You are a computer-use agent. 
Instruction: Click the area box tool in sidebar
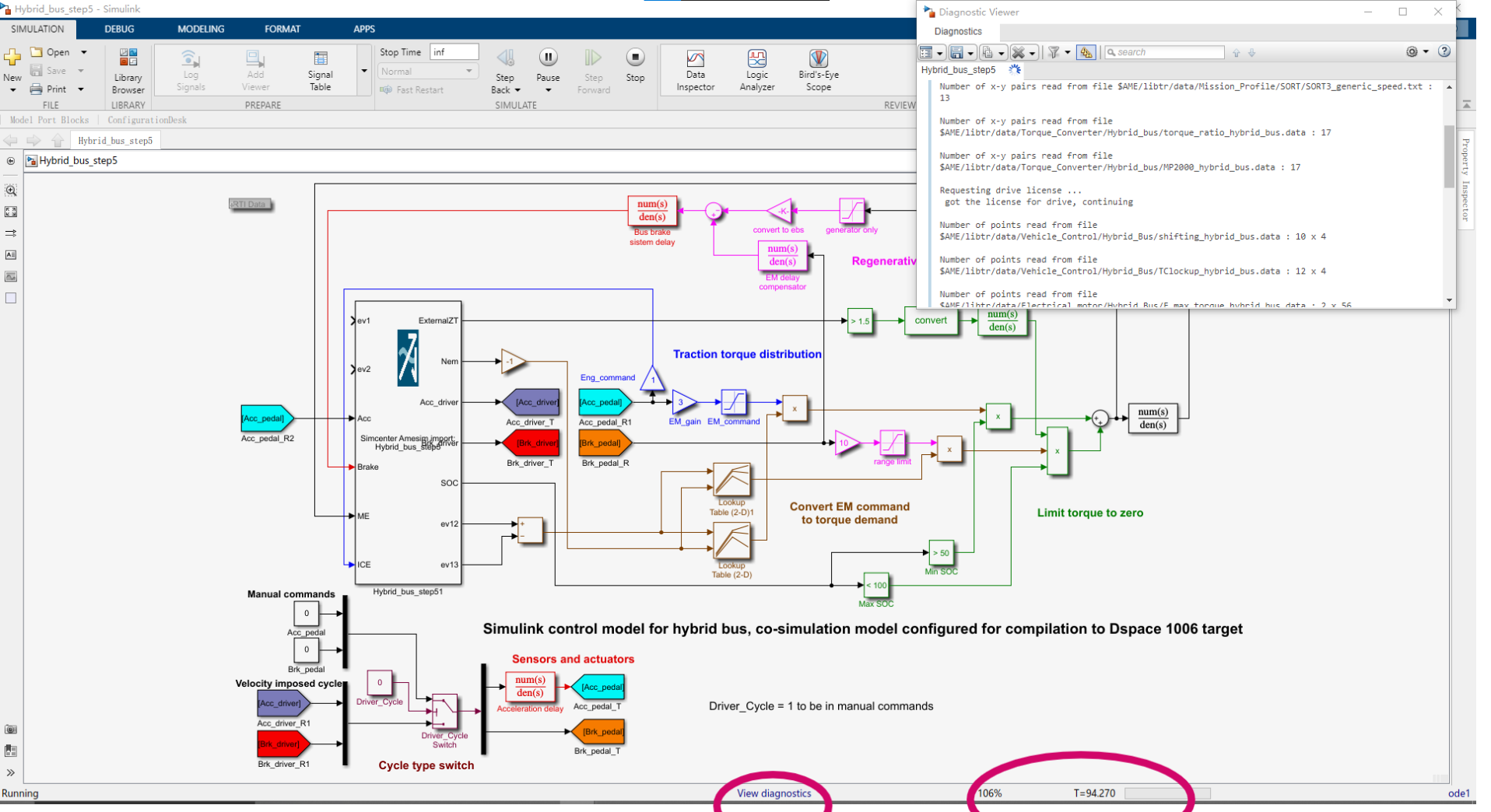pos(11,299)
